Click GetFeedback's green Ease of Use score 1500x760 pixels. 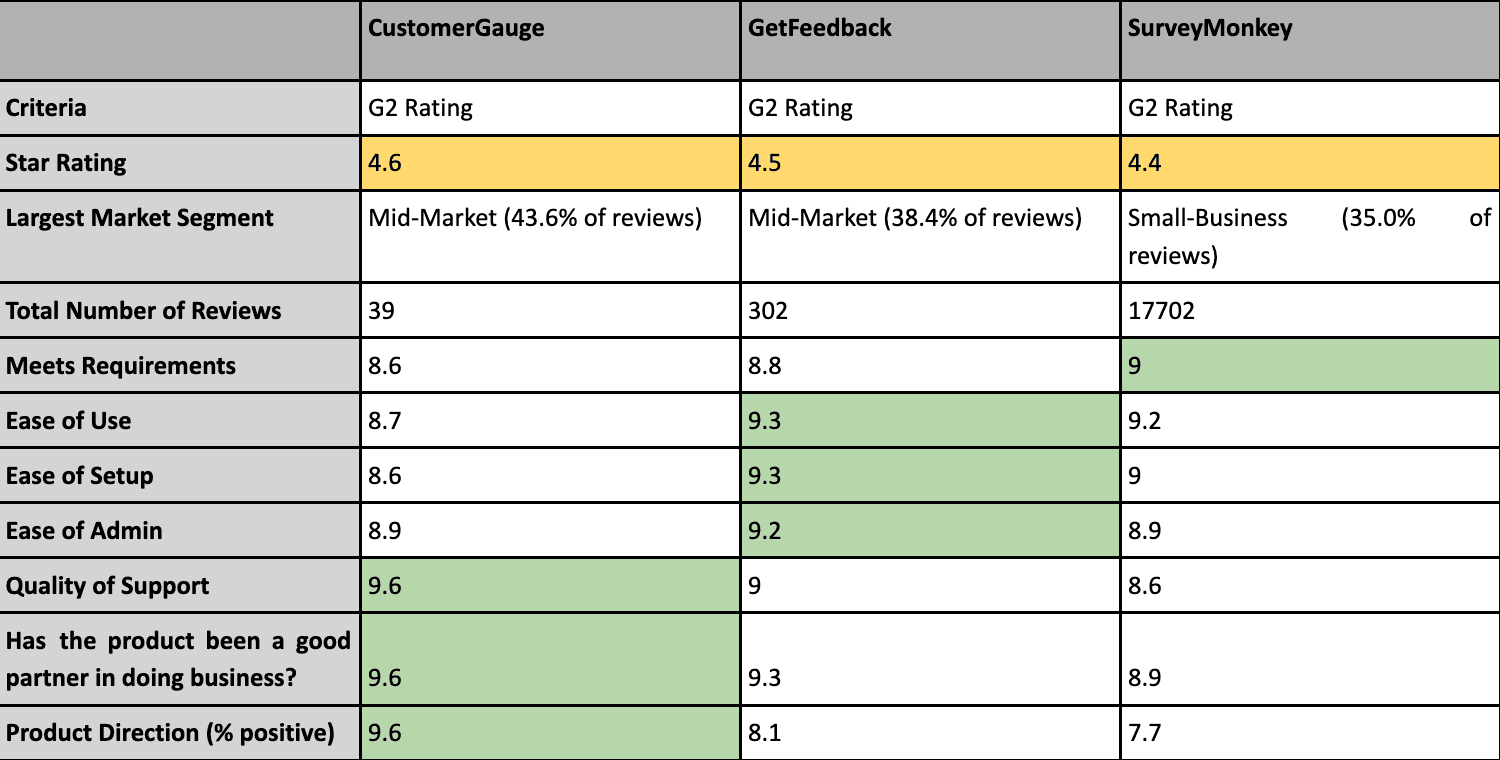pyautogui.click(x=930, y=421)
